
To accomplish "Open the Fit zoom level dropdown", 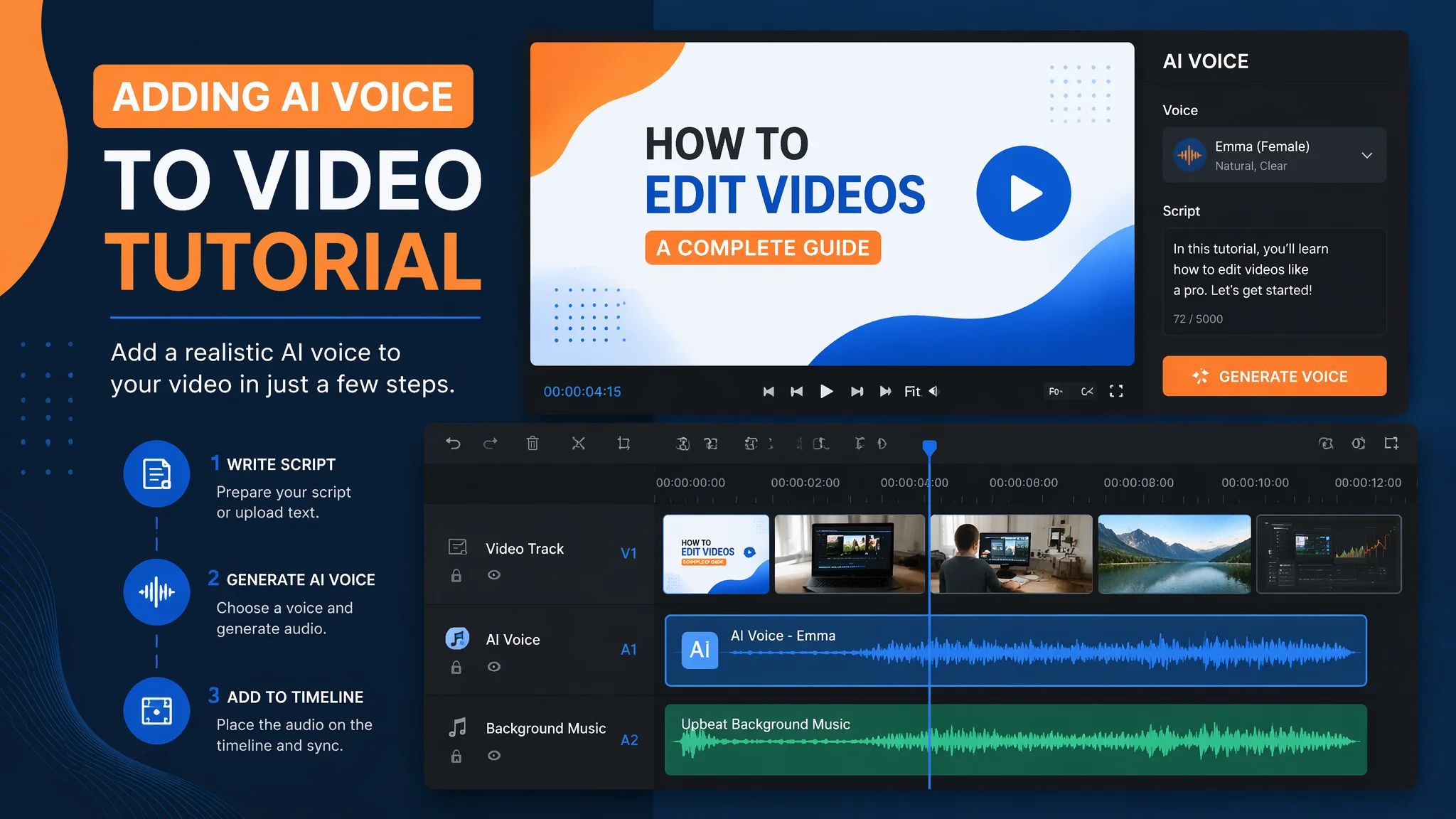I will pos(912,391).
